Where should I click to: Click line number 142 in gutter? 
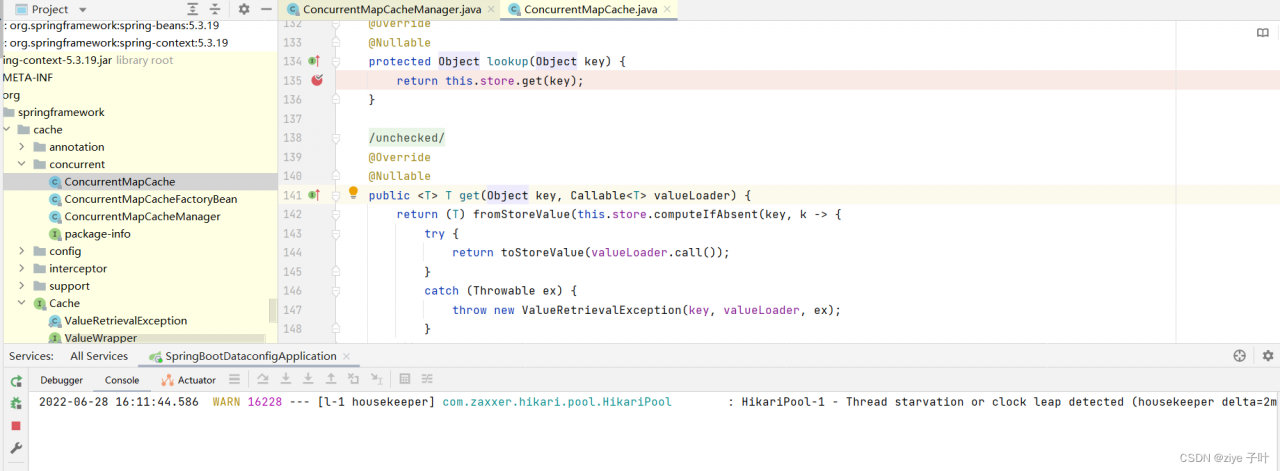tap(292, 214)
